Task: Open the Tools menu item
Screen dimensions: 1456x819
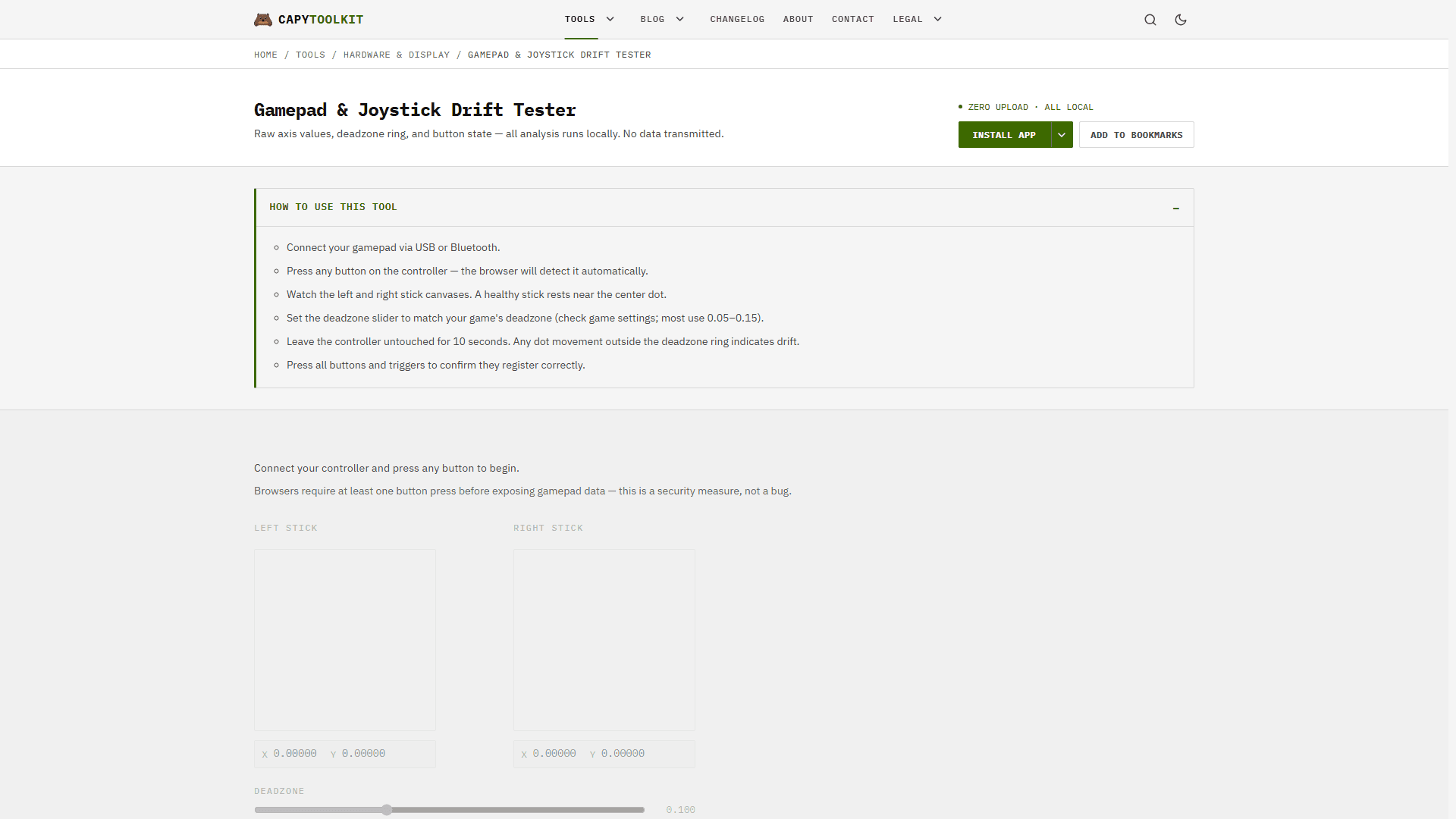Action: (579, 19)
